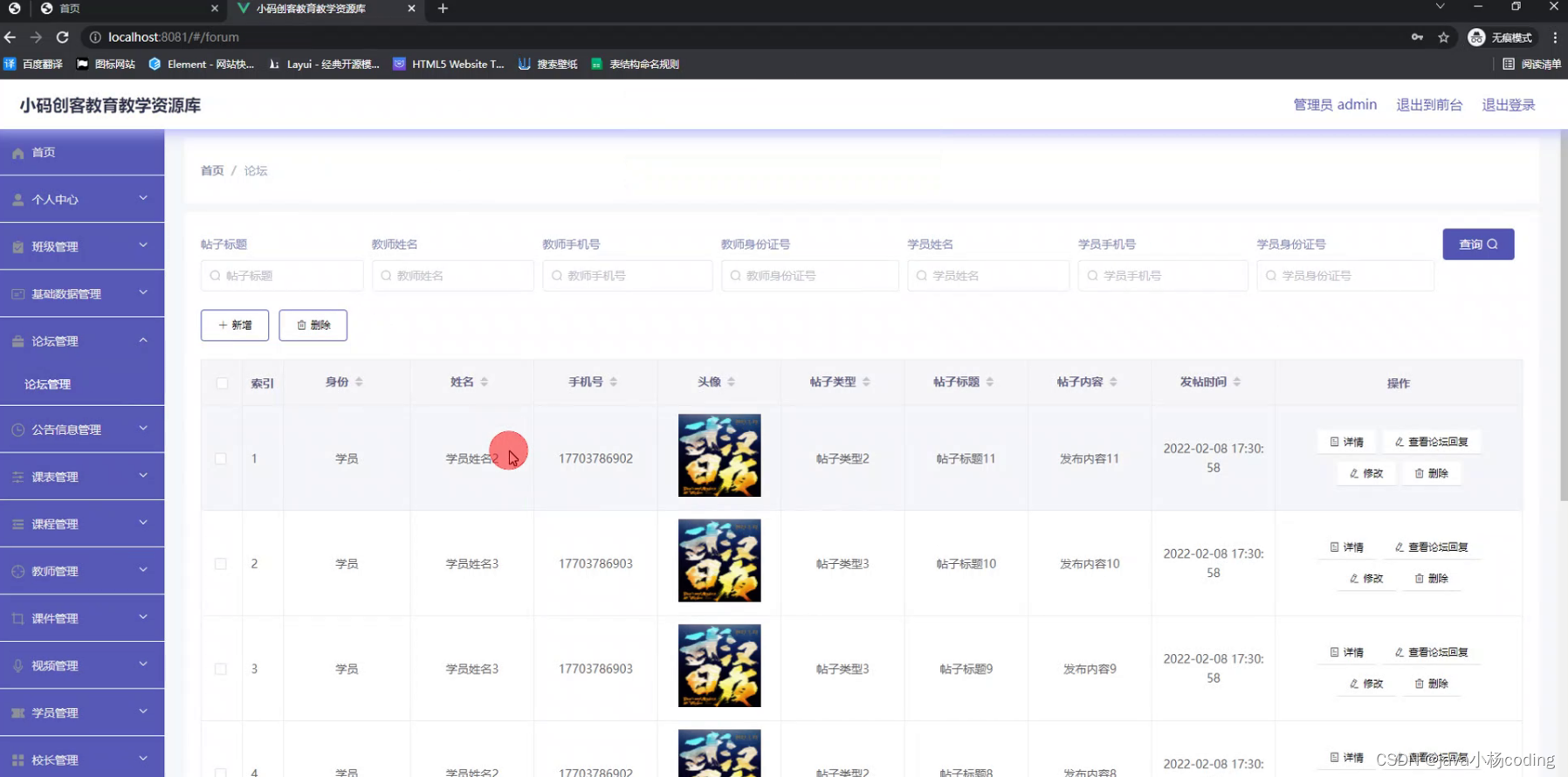This screenshot has width=1568, height=777.
Task: Expand the 基础数据管理 menu chevron
Action: pos(143,292)
